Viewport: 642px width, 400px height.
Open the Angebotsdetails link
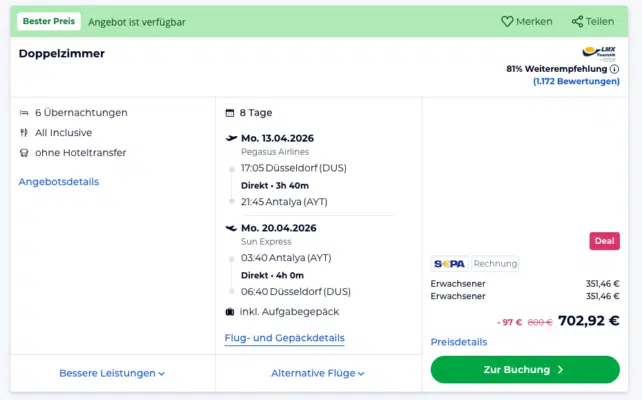tap(58, 182)
